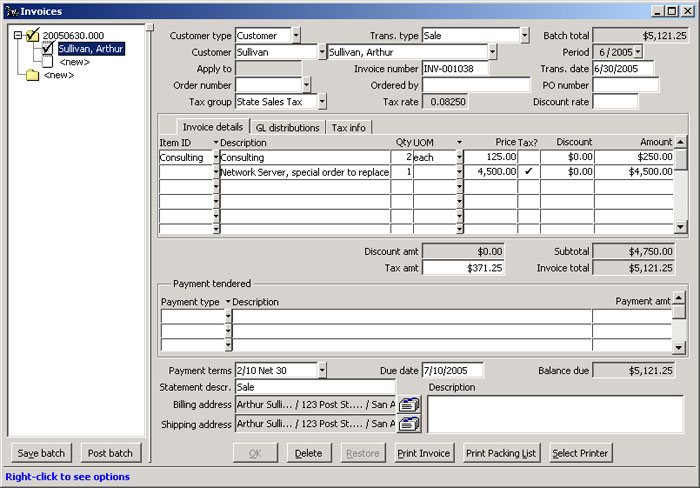Open billing address lookup icon
The width and height of the screenshot is (700, 488).
[x=409, y=405]
